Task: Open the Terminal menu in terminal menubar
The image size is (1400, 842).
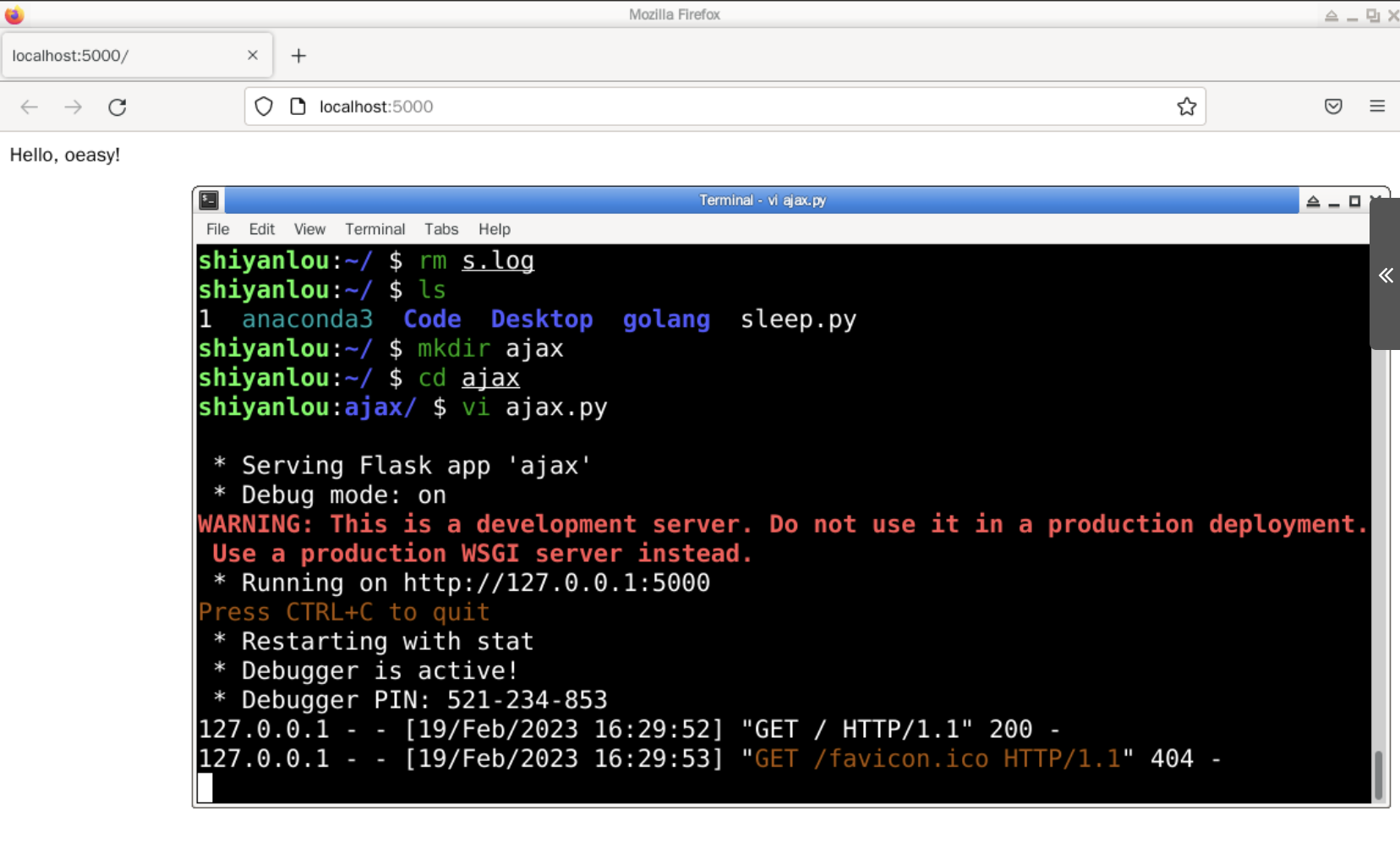Action: pyautogui.click(x=375, y=229)
